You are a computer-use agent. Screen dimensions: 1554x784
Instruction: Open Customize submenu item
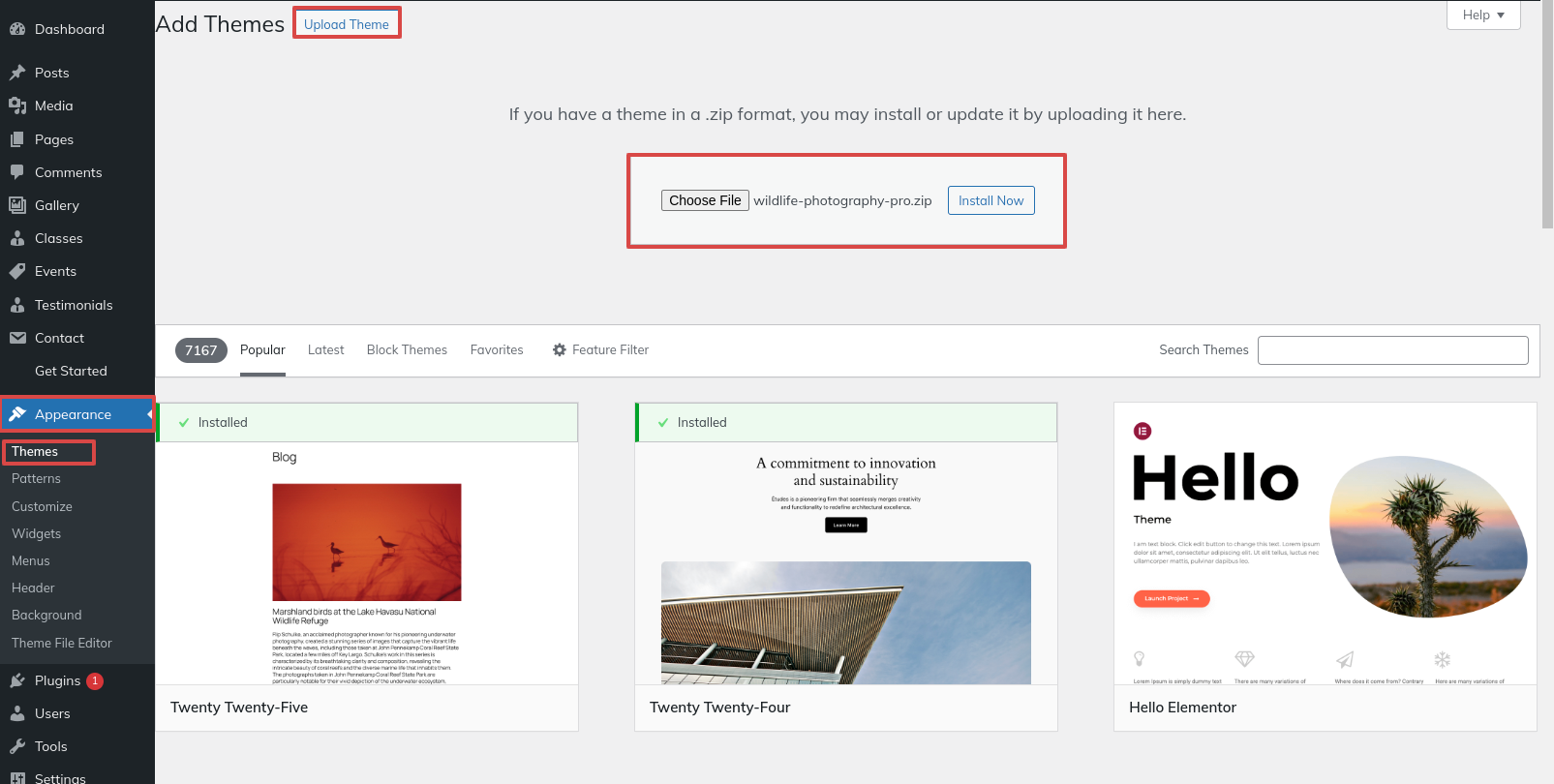point(42,506)
